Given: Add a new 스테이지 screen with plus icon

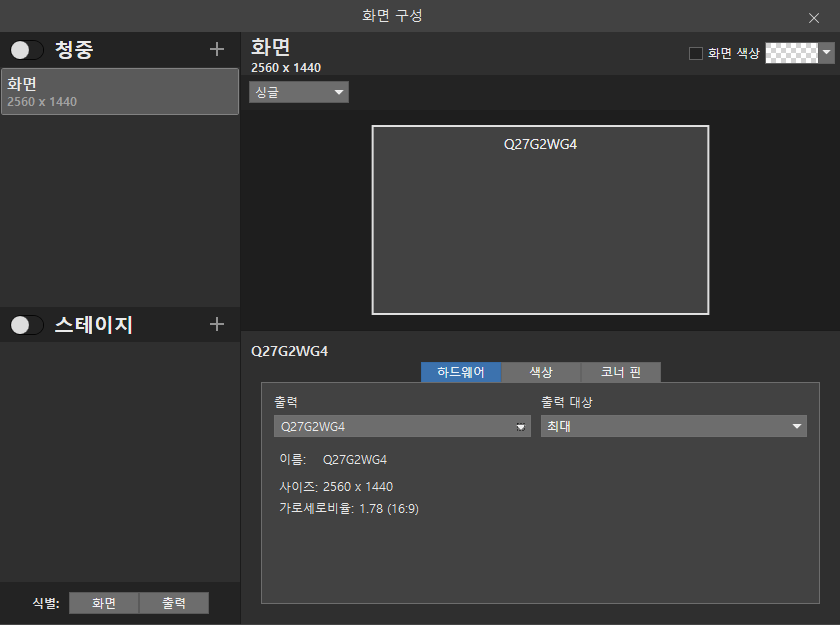Looking at the screenshot, I should 216,324.
